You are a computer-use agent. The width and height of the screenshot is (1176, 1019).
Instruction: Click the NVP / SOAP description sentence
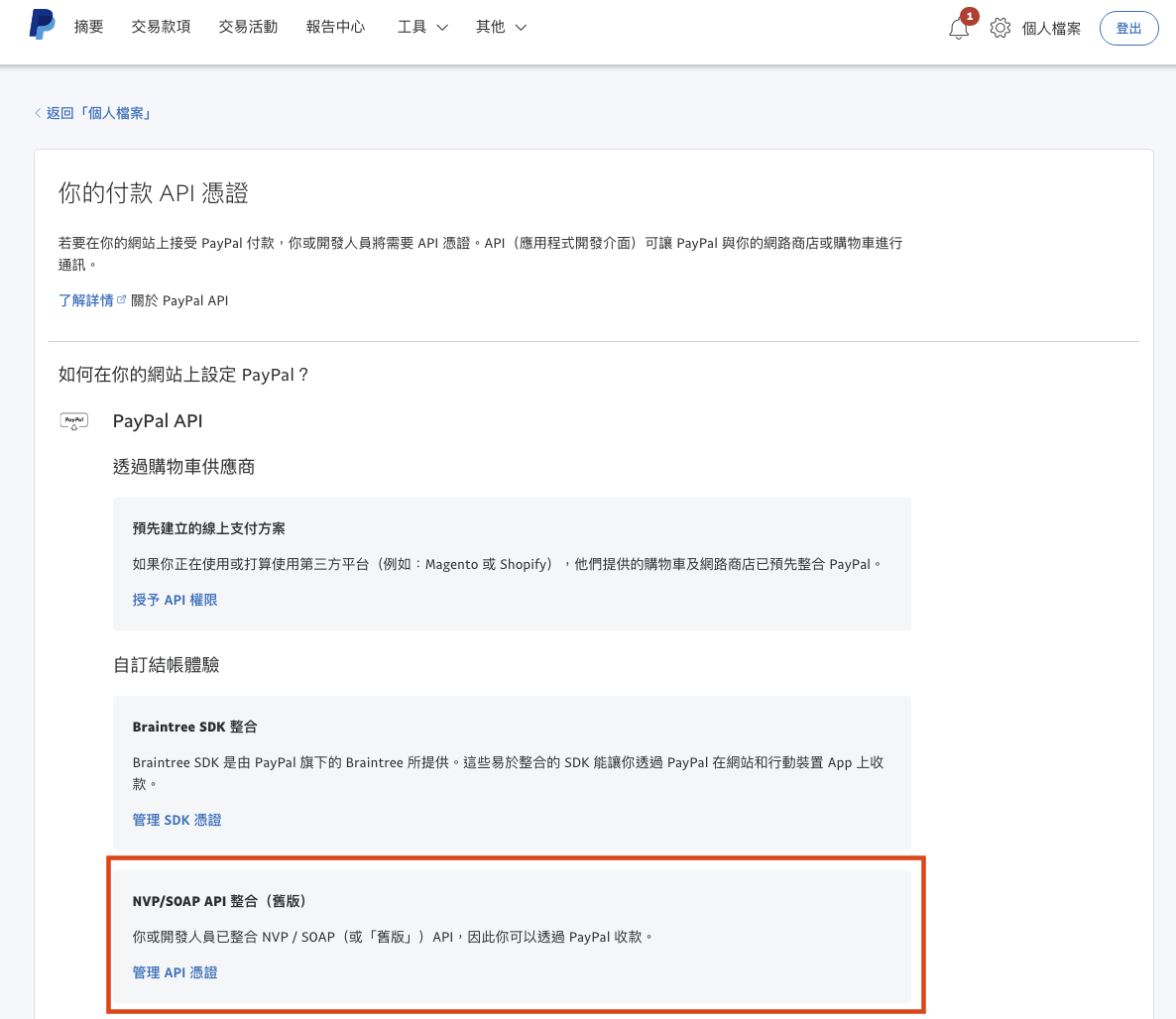pyautogui.click(x=393, y=937)
